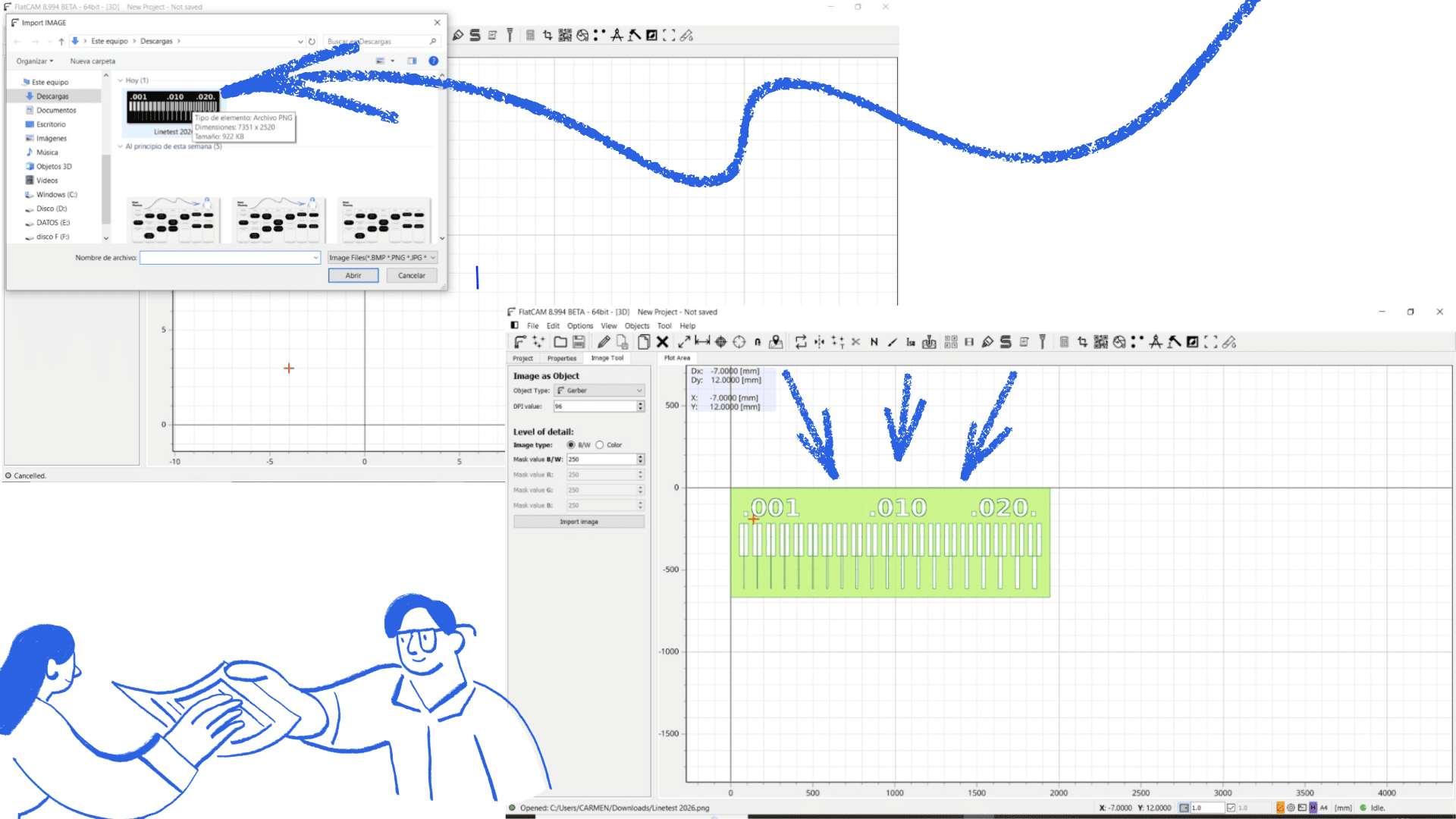
Task: Click the Set Origin crosshair icon
Action: pyautogui.click(x=721, y=342)
